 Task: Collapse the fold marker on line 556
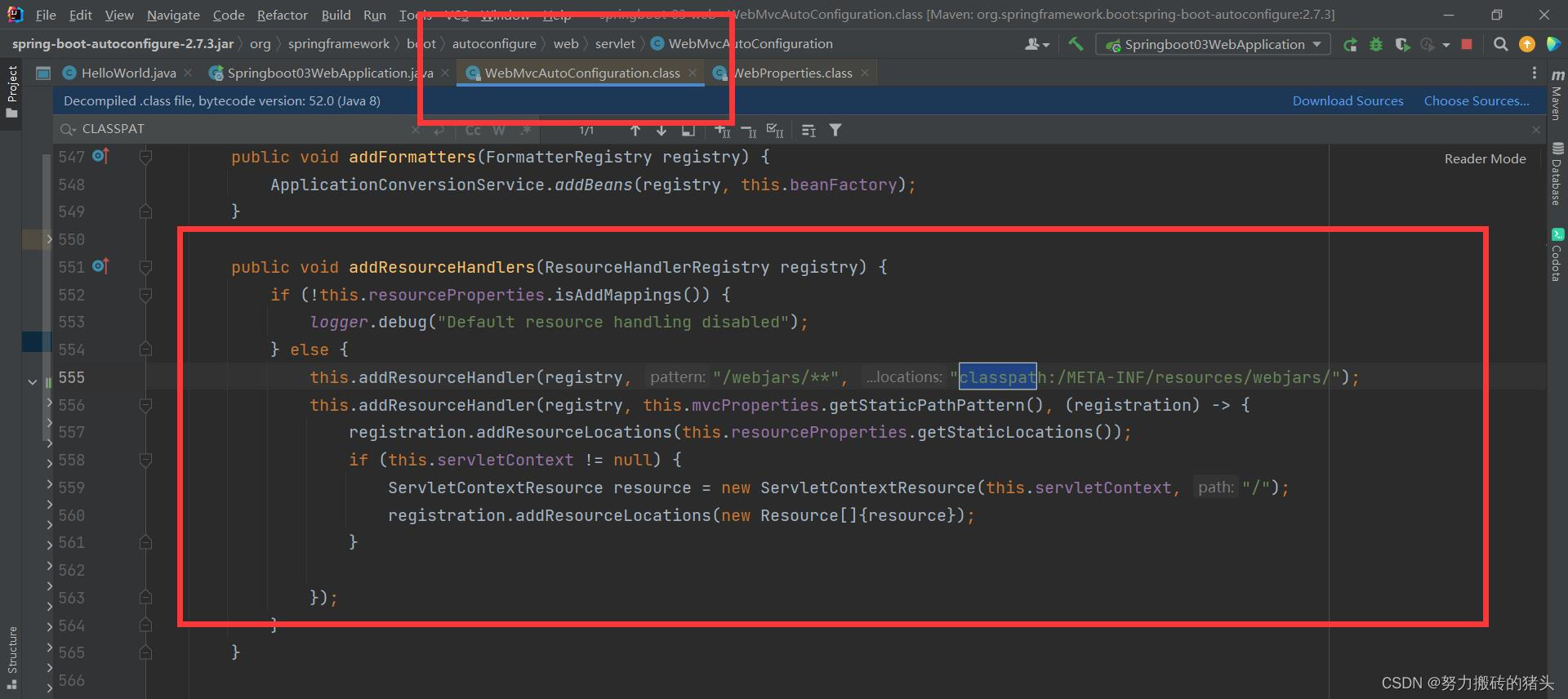[x=145, y=404]
